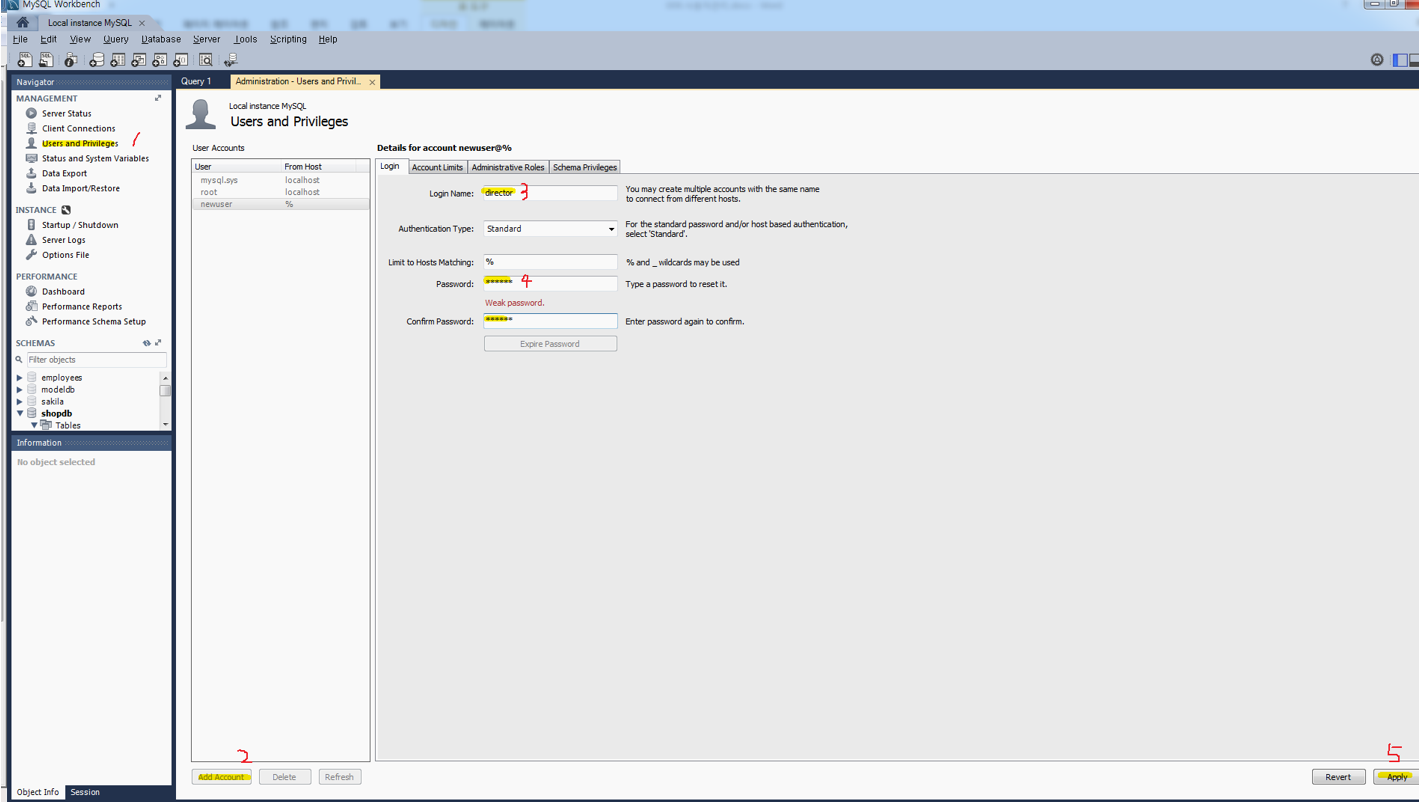Open Client Connections in Navigator

[78, 128]
